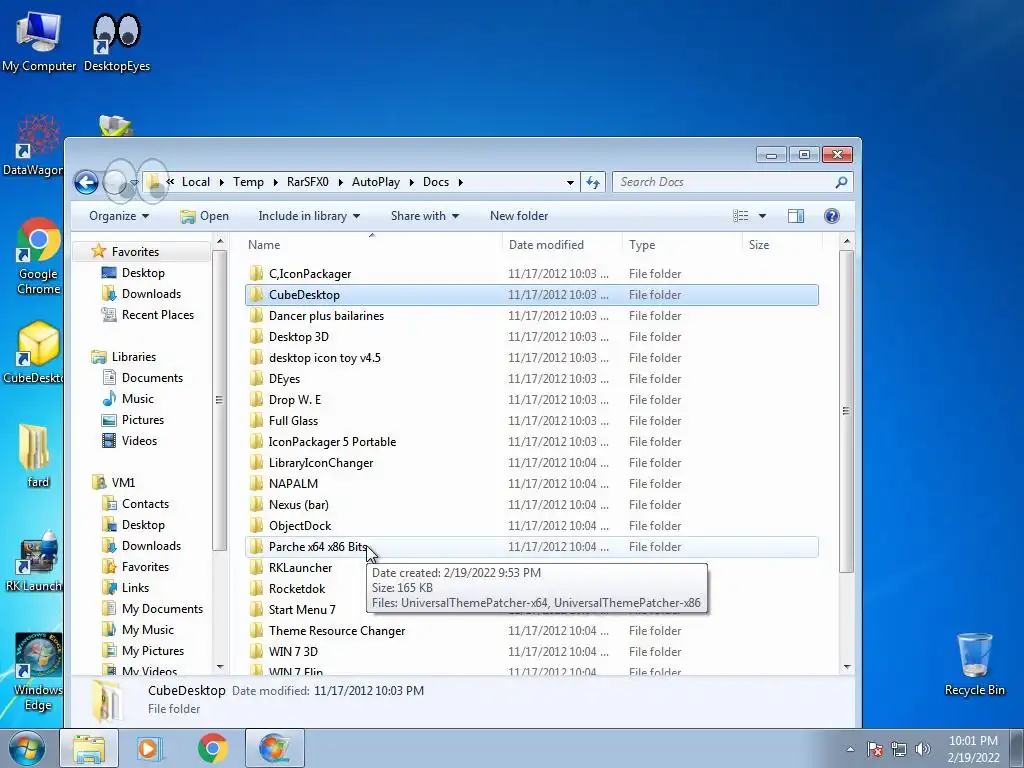Click the volume speaker tray icon
The width and height of the screenshot is (1024, 768).
pos(923,749)
